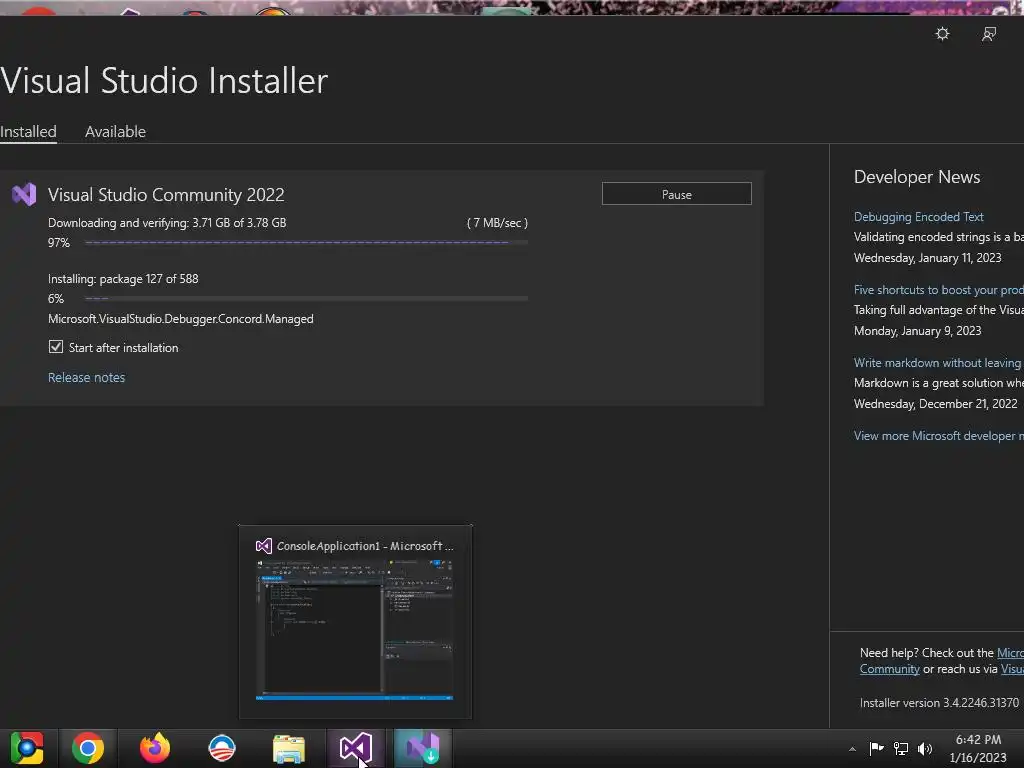Open Firefox from the taskbar

point(155,748)
